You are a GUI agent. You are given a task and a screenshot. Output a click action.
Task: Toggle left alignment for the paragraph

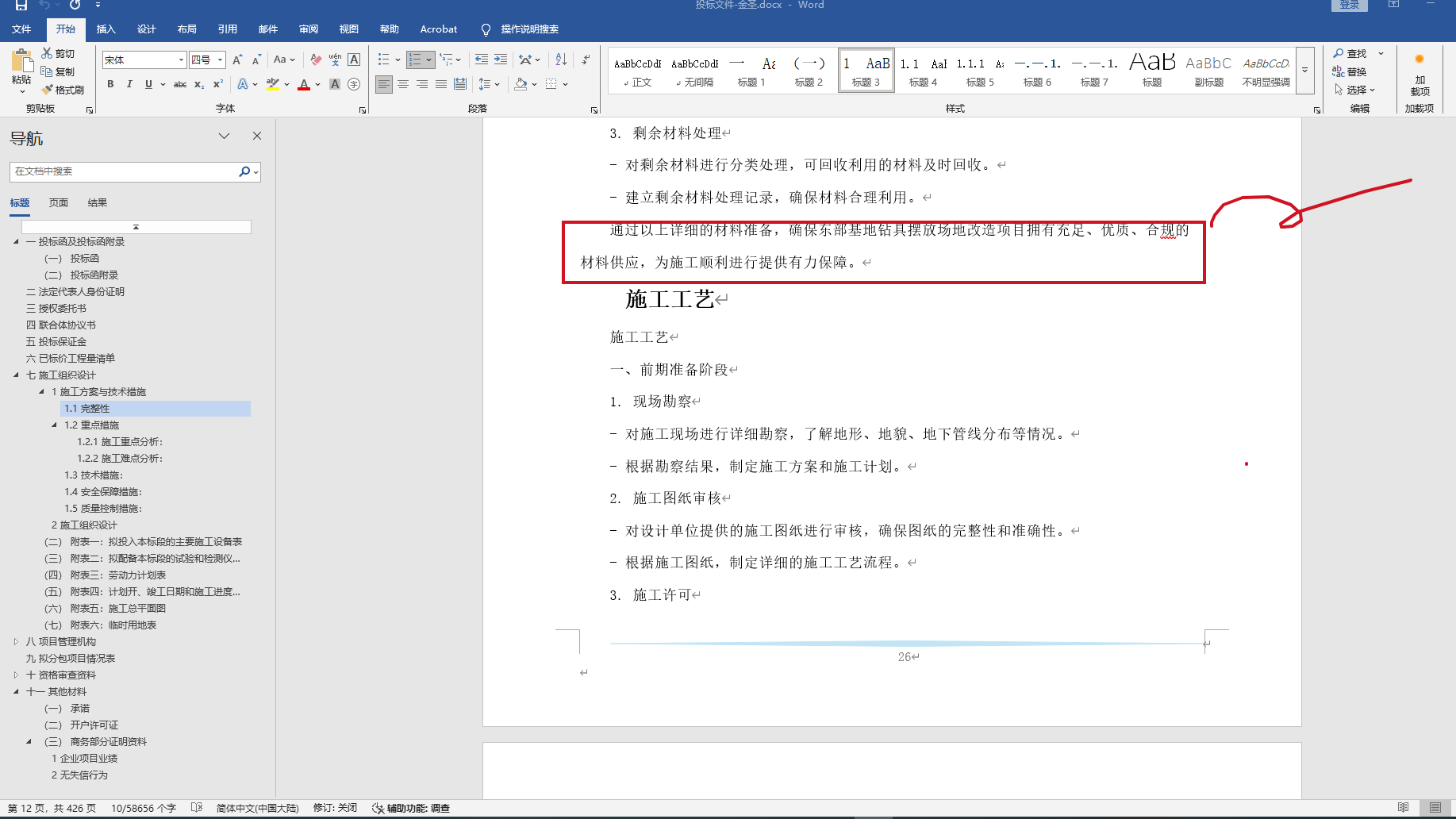click(384, 84)
